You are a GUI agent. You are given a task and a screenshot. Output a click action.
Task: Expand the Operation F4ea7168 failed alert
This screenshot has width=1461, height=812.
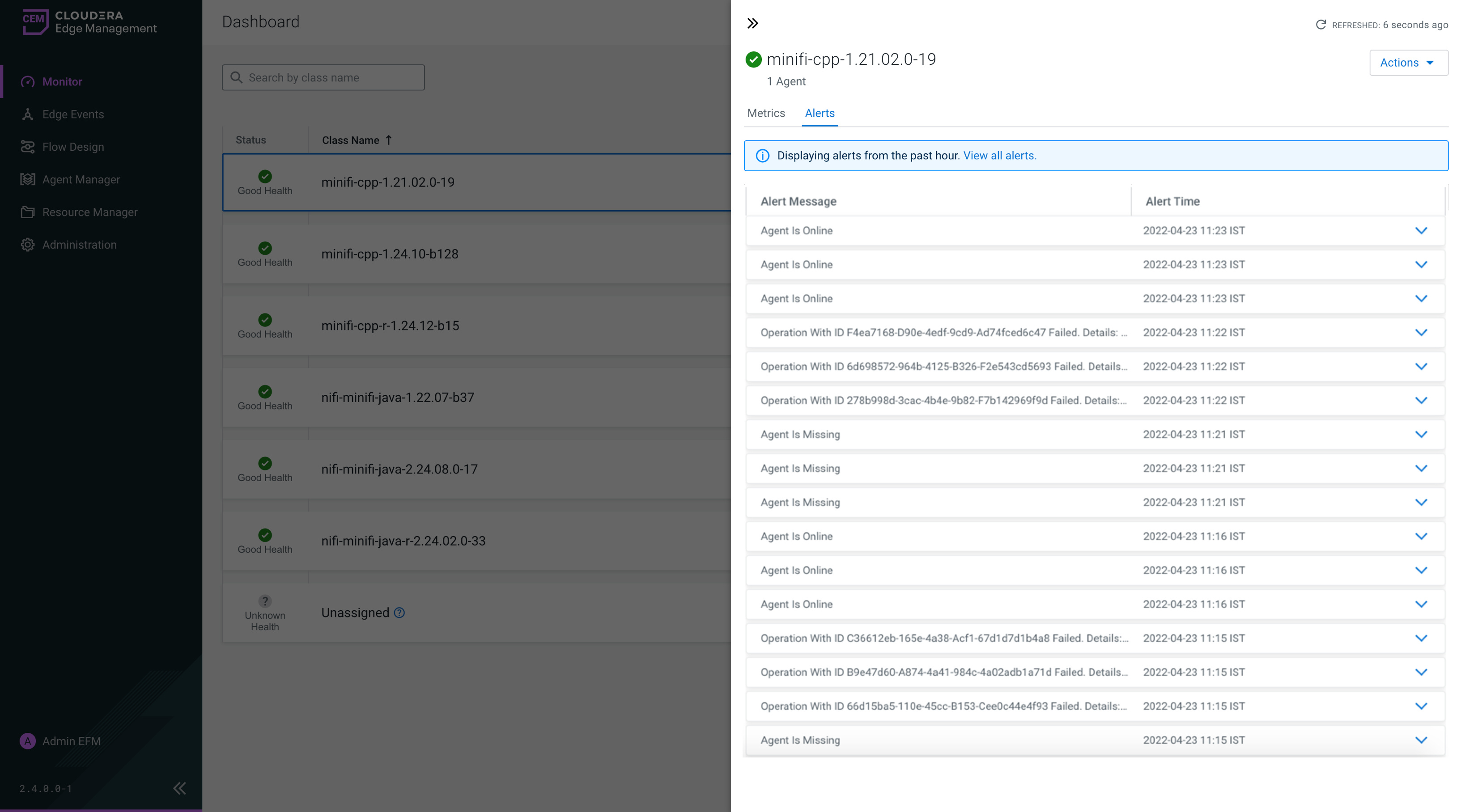(x=1421, y=333)
